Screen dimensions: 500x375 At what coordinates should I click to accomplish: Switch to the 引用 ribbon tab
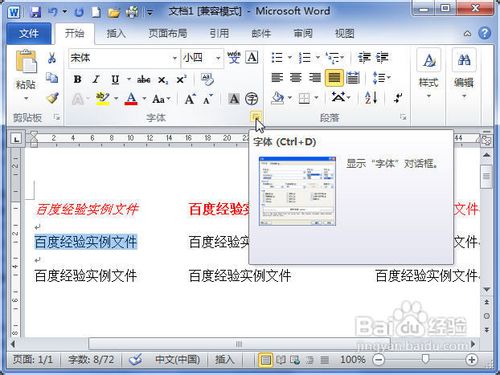(219, 33)
